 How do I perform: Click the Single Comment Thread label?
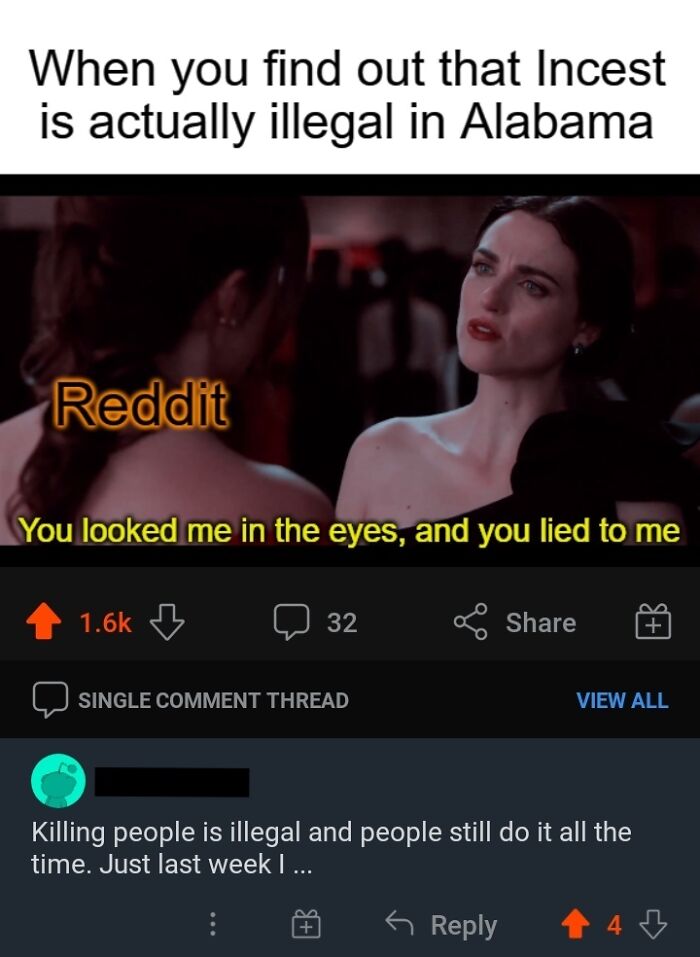pos(213,700)
